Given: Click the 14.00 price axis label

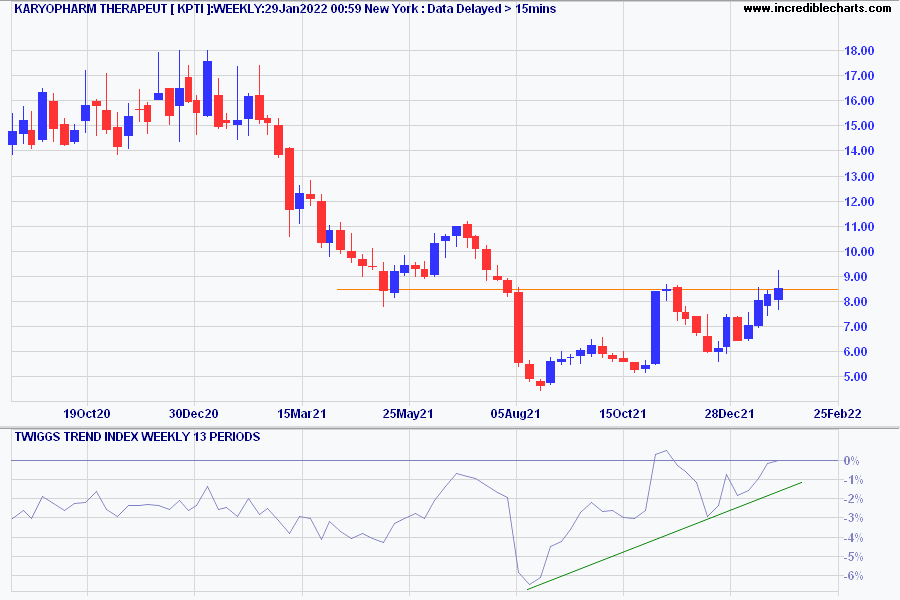Looking at the screenshot, I should tap(859, 151).
